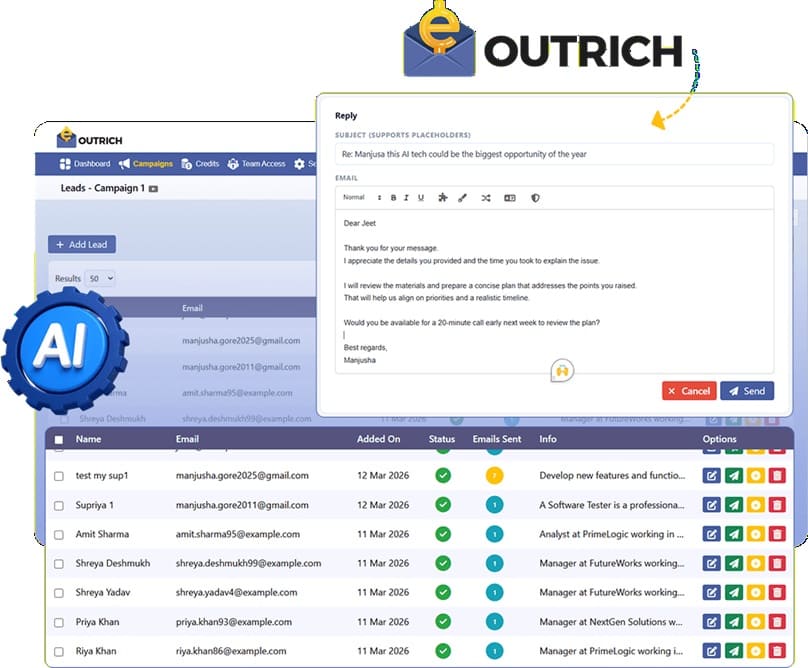Viewport: 808px width, 668px height.
Task: Toggle italic formatting in email editor
Action: (407, 198)
